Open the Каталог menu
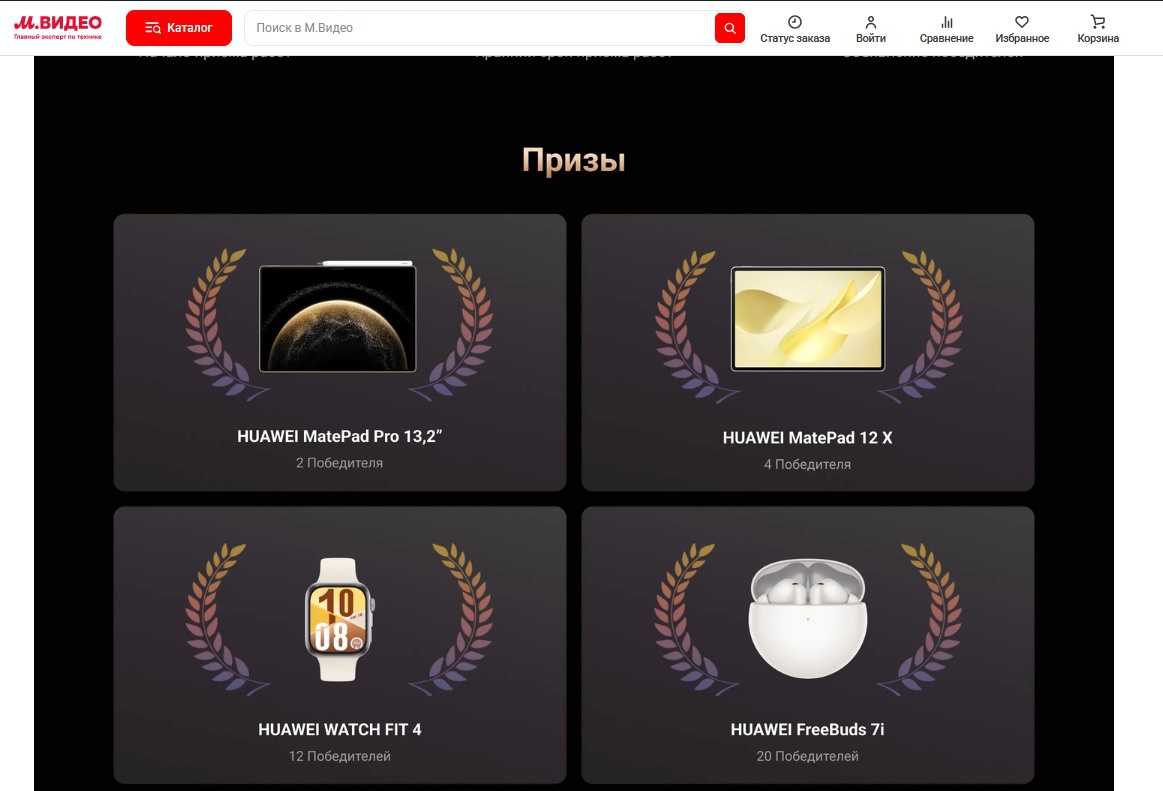The width and height of the screenshot is (1163, 791). pyautogui.click(x=179, y=28)
